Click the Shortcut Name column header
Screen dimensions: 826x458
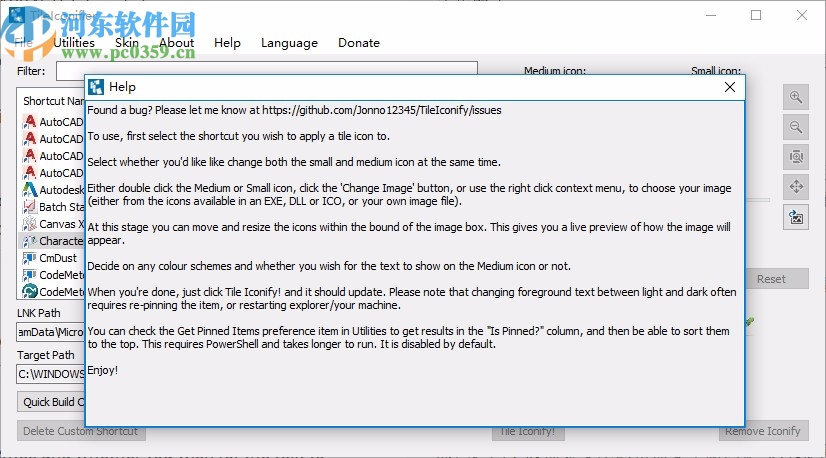pyautogui.click(x=53, y=101)
